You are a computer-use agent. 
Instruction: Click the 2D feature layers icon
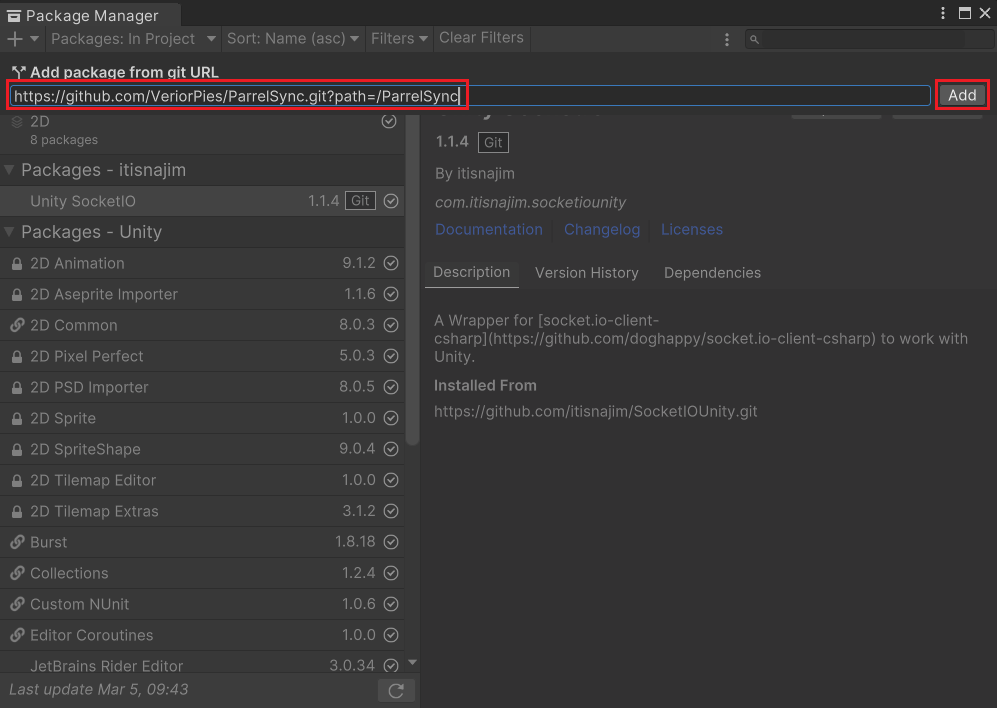click(x=17, y=121)
